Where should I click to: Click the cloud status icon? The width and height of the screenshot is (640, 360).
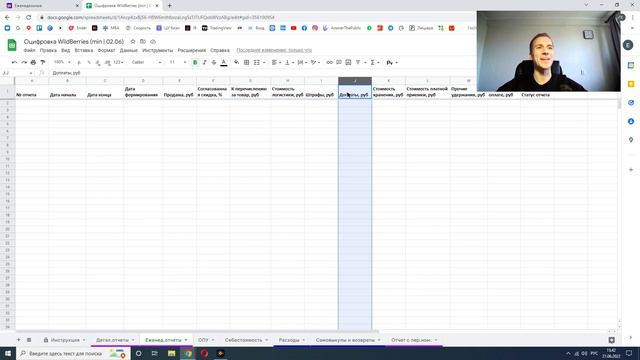[x=153, y=42]
